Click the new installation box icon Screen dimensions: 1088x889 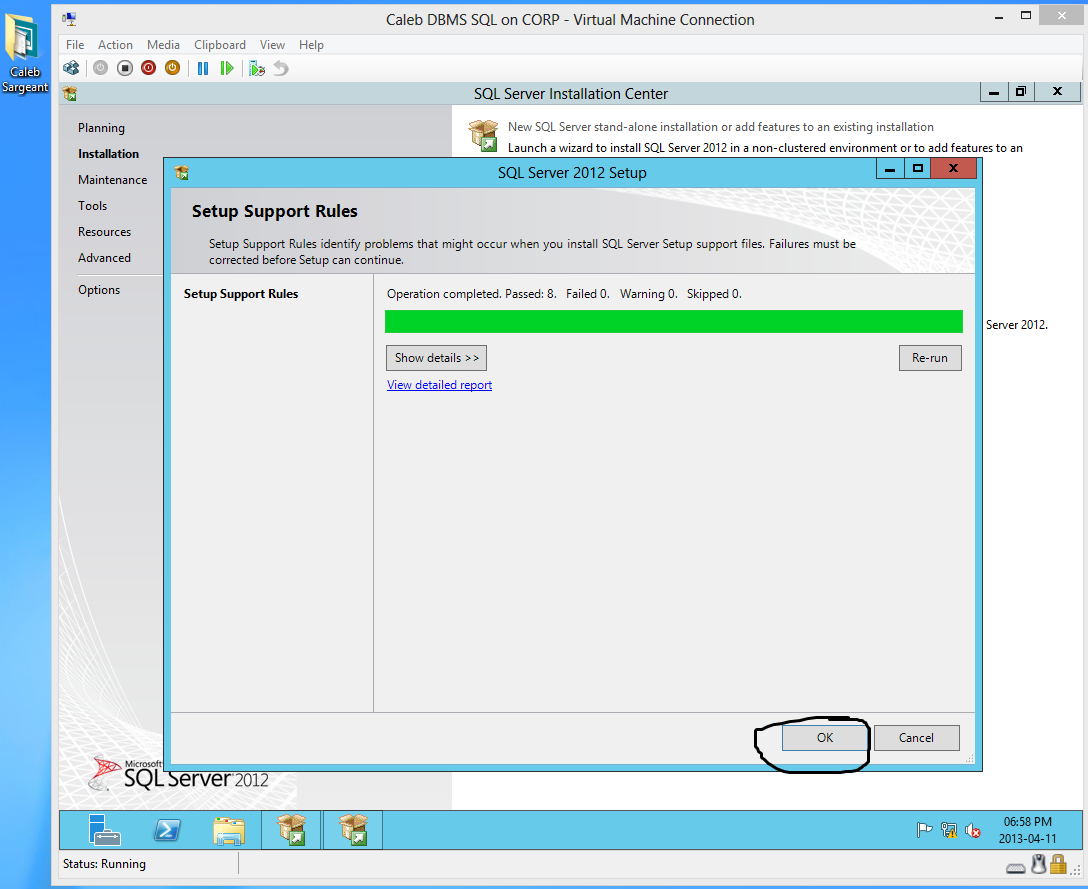(x=484, y=135)
